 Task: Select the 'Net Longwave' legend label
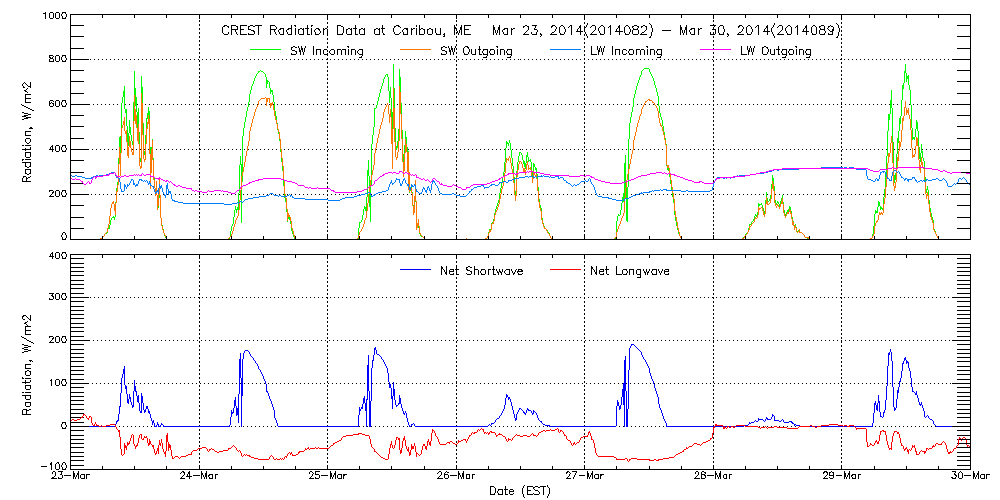click(631, 271)
